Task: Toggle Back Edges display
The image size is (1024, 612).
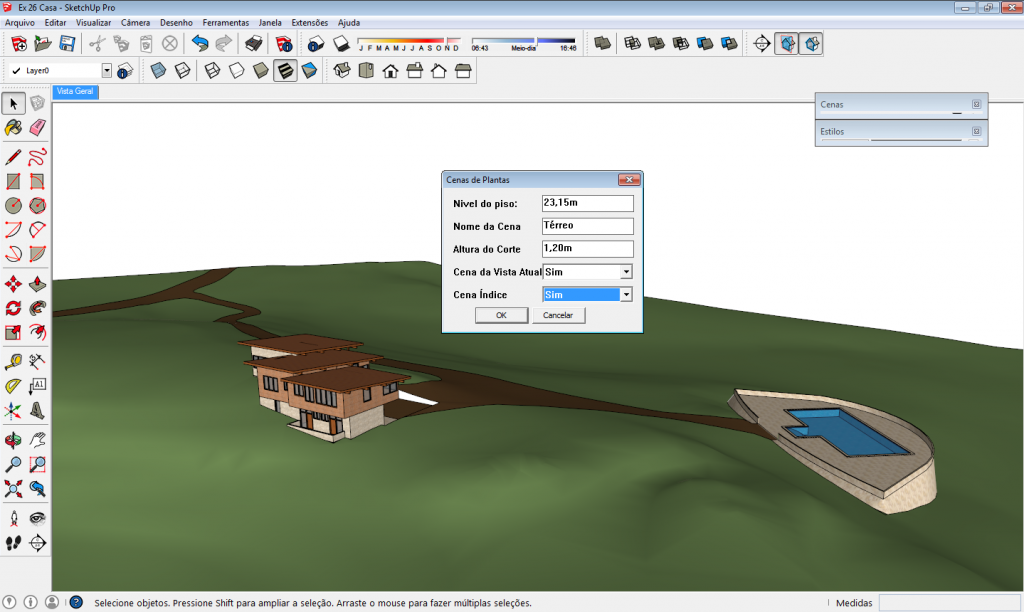Action: (x=182, y=71)
